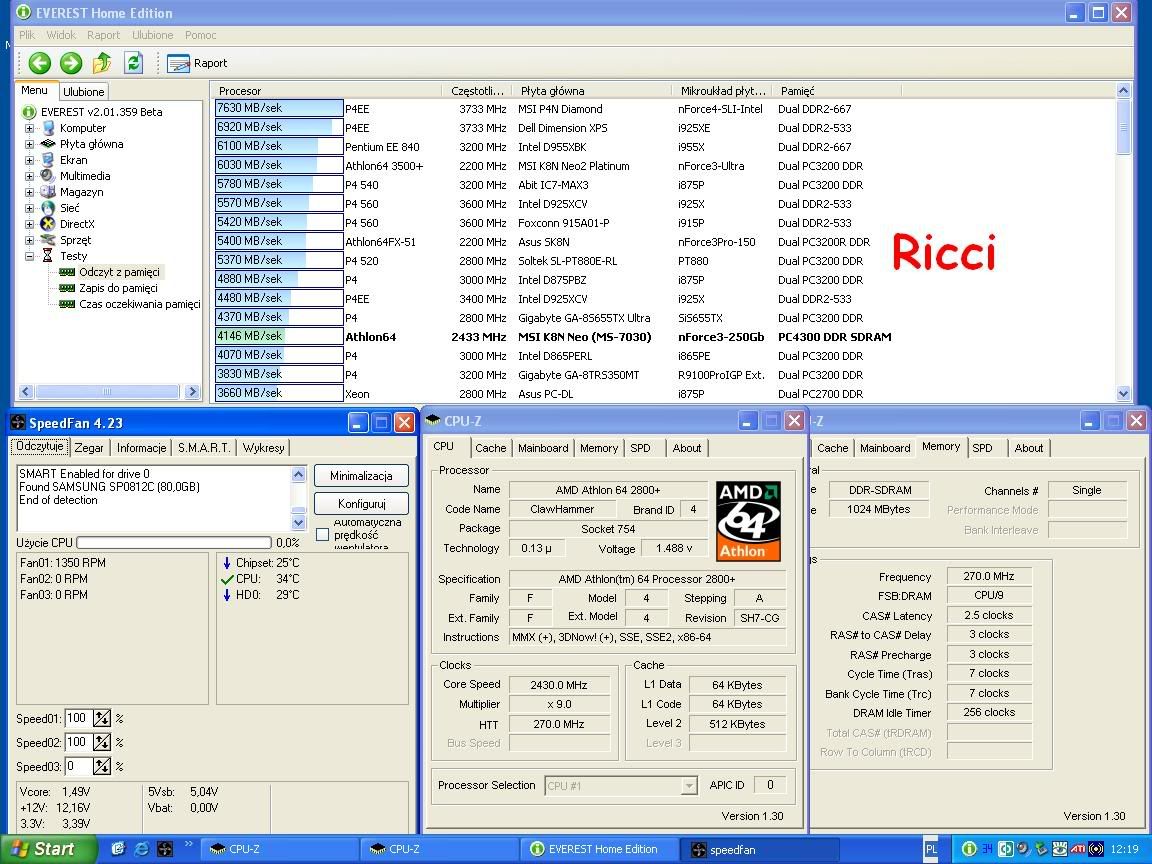The height and width of the screenshot is (864, 1152).
Task: Switch to SpeedFan Zegar tab
Action: pyautogui.click(x=89, y=448)
